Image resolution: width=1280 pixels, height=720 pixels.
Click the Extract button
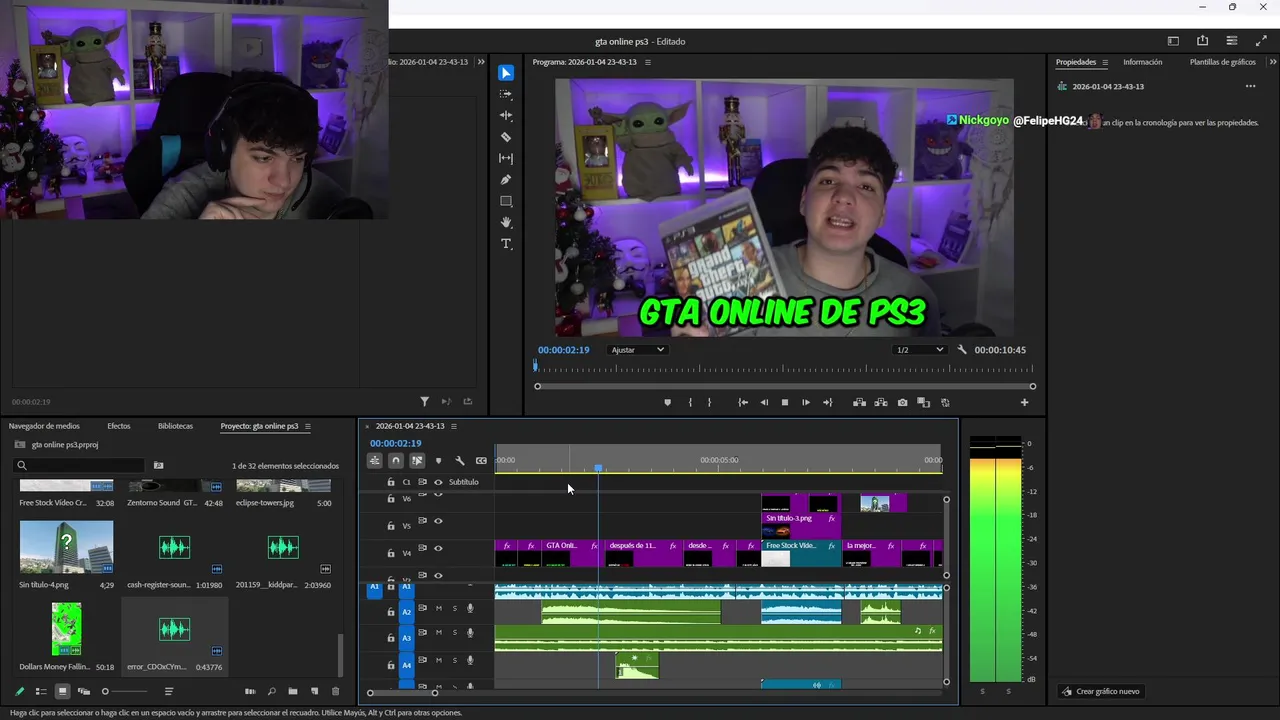click(881, 402)
